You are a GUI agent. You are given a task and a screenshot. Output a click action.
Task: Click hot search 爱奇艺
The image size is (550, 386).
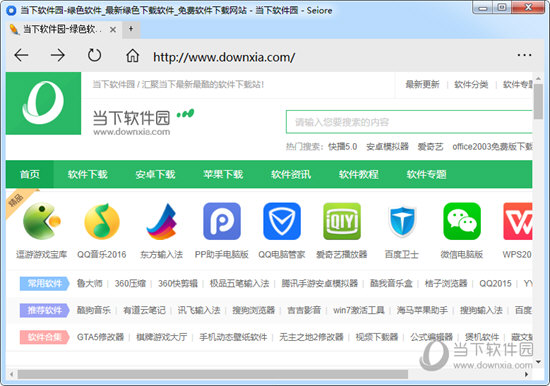pos(430,146)
